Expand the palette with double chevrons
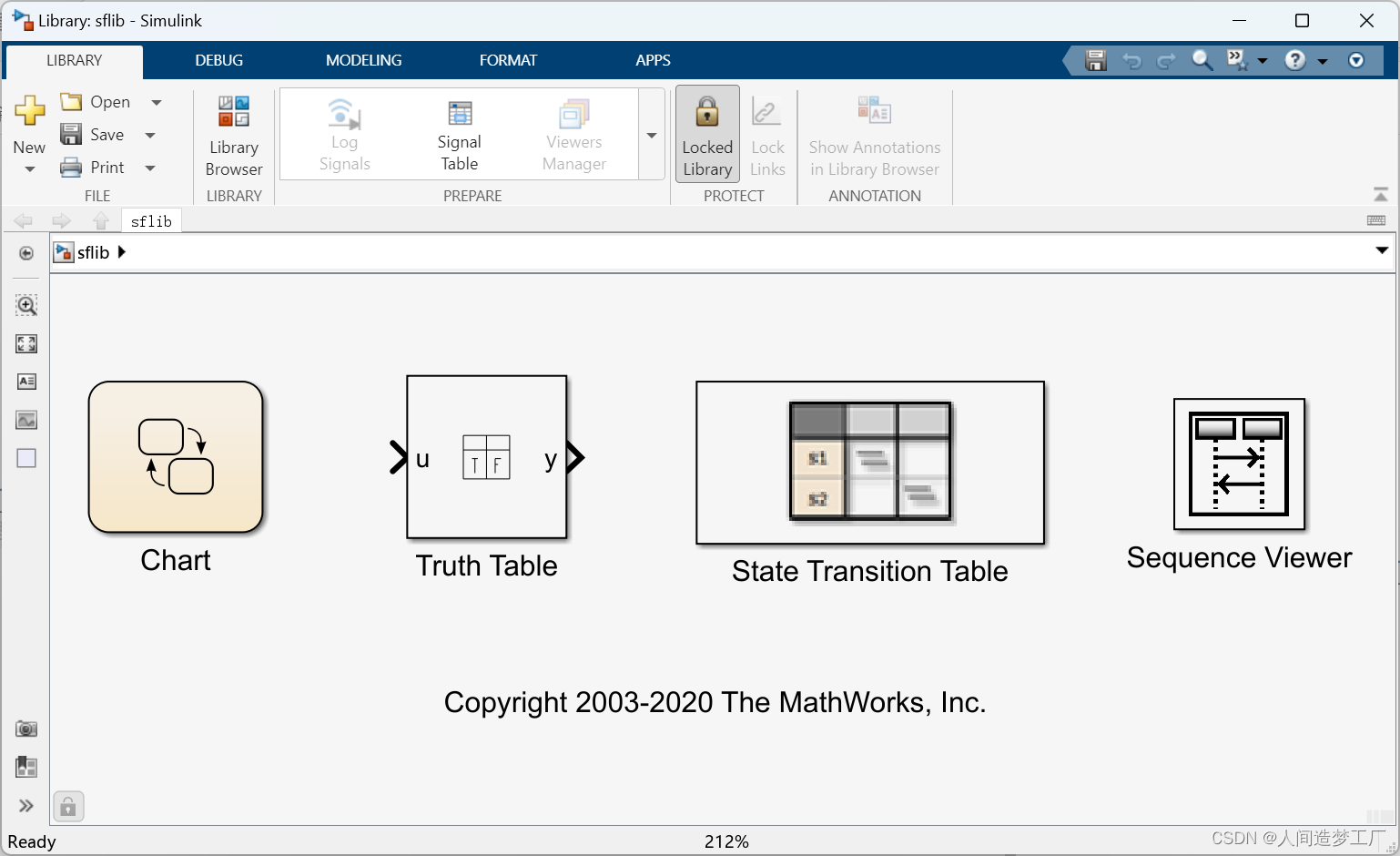Image resolution: width=1400 pixels, height=856 pixels. point(26,806)
